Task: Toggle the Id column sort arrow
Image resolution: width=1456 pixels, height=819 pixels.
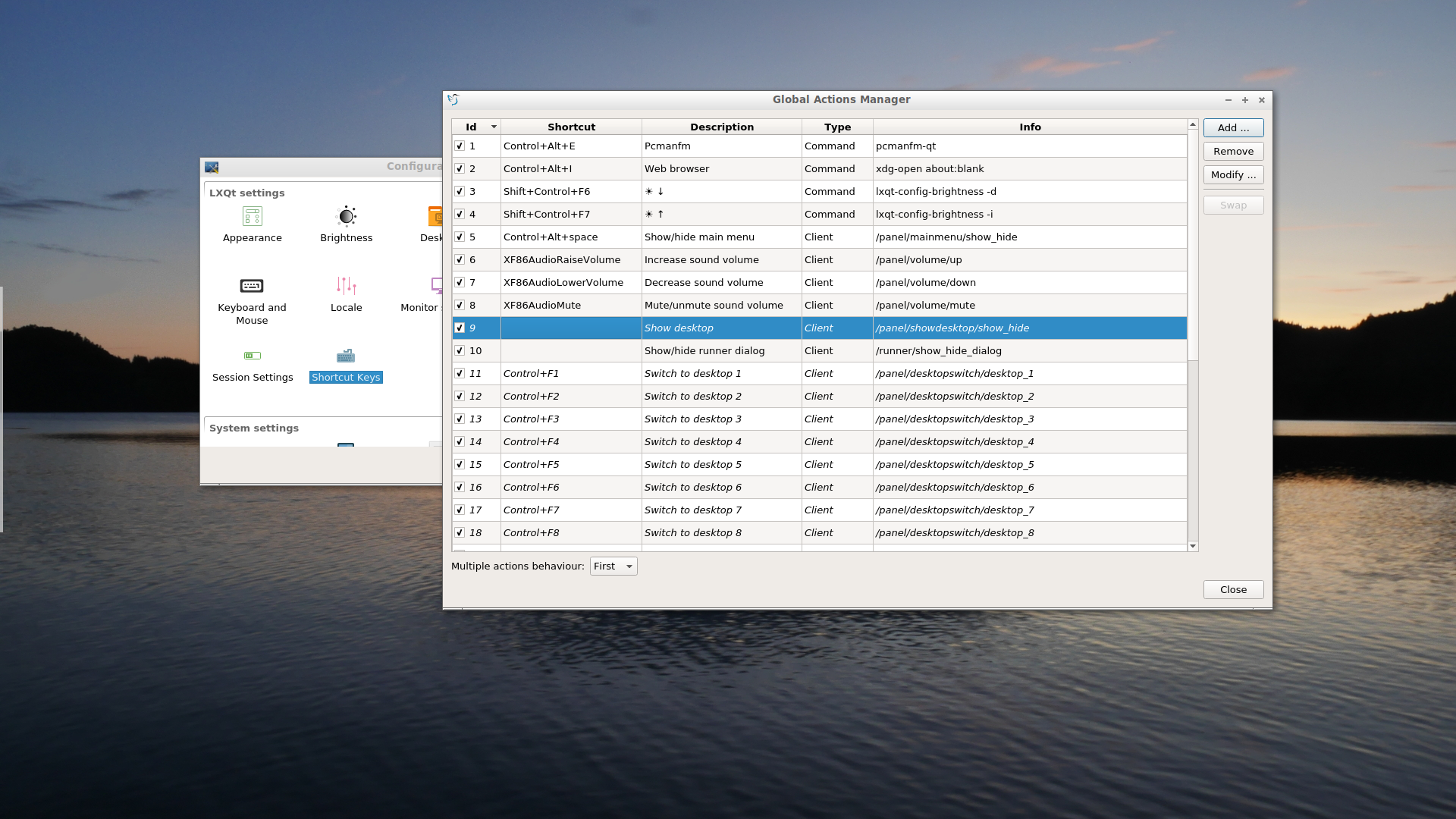Action: [x=492, y=127]
